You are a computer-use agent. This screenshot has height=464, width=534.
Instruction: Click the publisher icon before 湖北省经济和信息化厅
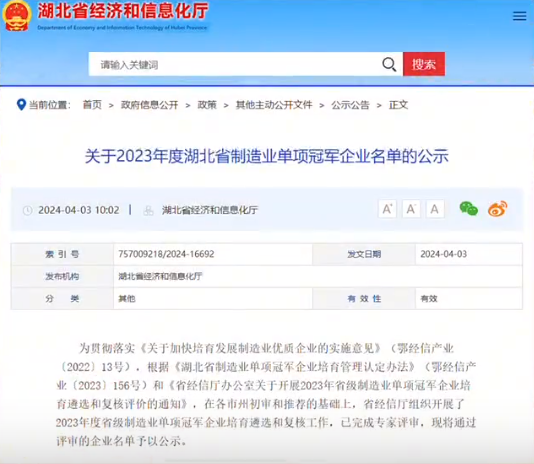148,210
